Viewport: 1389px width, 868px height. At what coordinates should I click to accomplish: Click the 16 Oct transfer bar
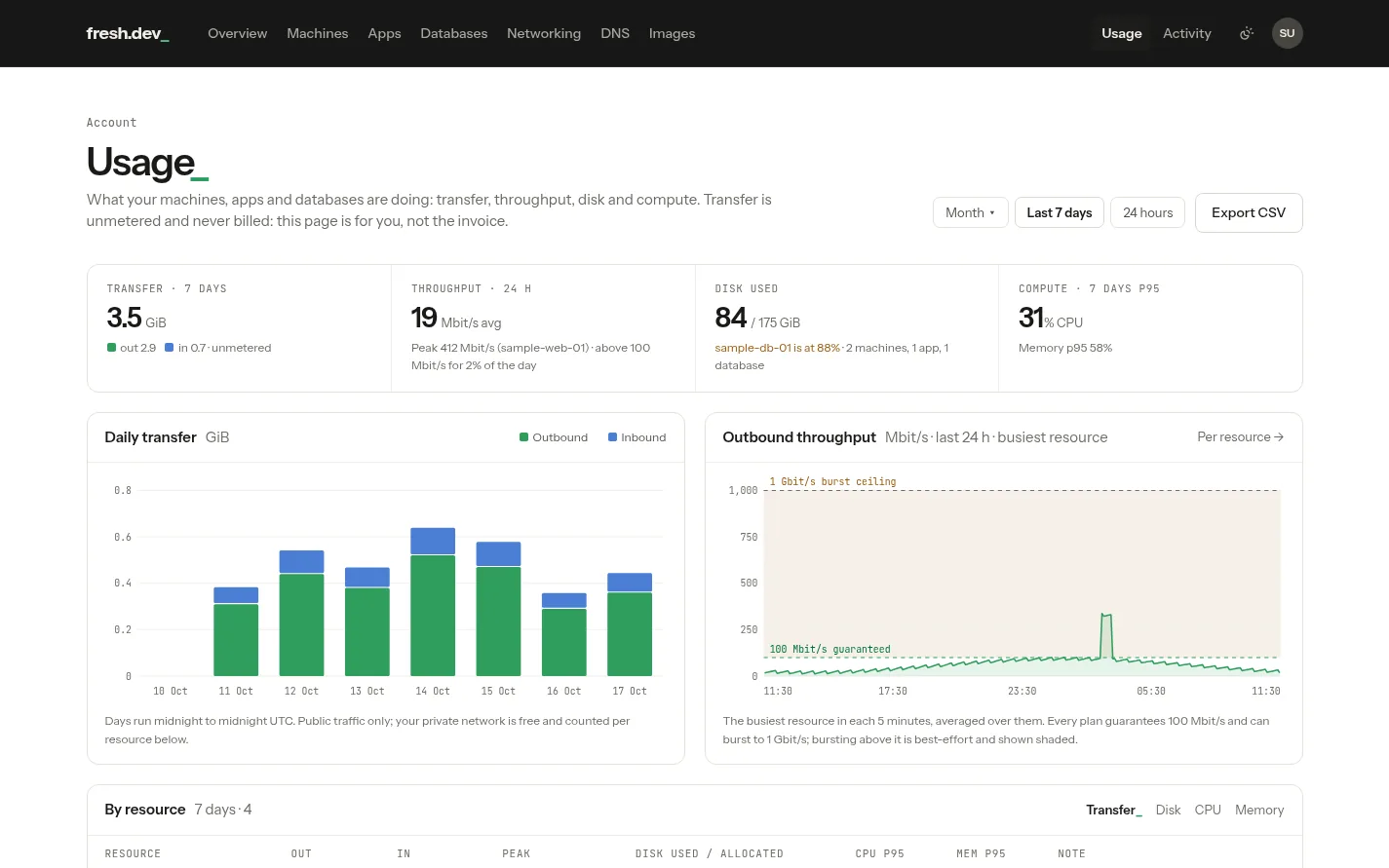563,634
